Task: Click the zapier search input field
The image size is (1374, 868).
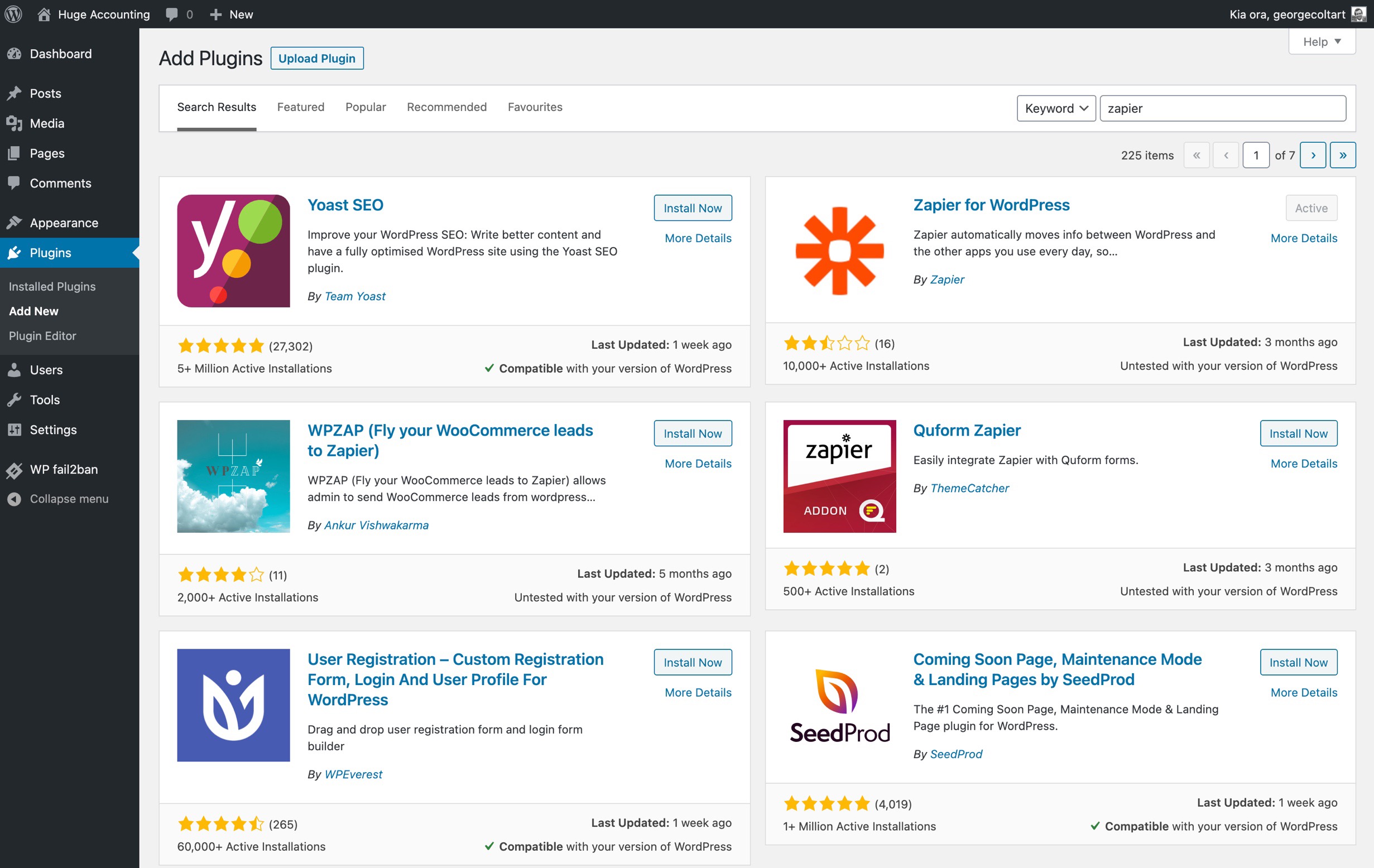Action: (1223, 108)
